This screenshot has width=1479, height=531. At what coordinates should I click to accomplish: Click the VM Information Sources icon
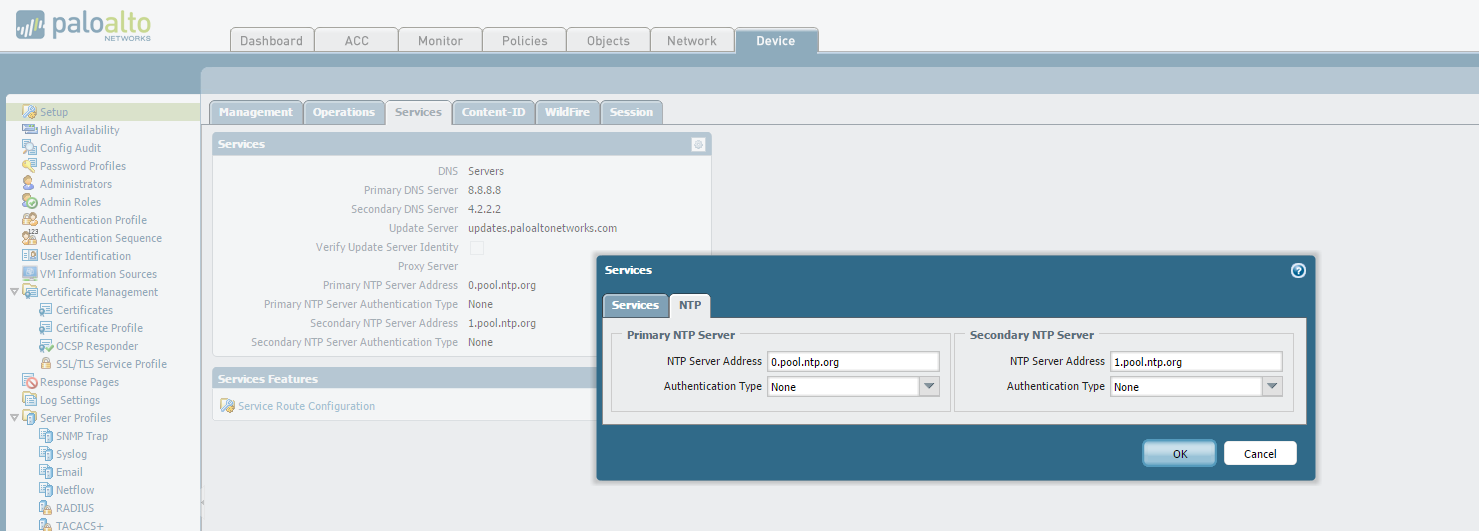(30, 274)
